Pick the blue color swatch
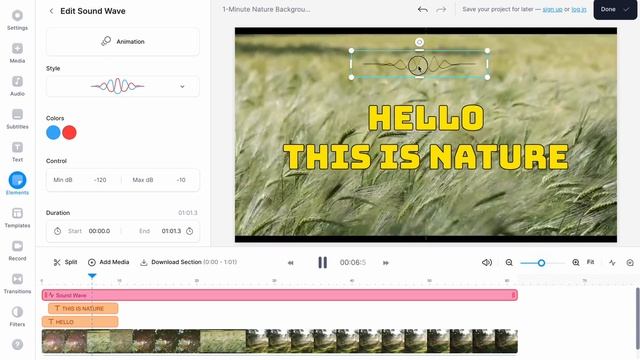This screenshot has width=640, height=360. (x=53, y=133)
